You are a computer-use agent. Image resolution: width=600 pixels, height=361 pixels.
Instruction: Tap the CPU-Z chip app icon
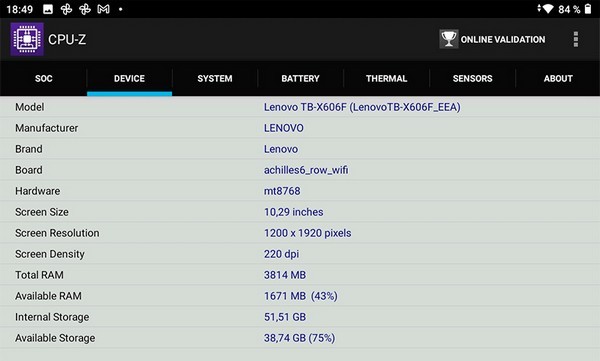[x=27, y=39]
